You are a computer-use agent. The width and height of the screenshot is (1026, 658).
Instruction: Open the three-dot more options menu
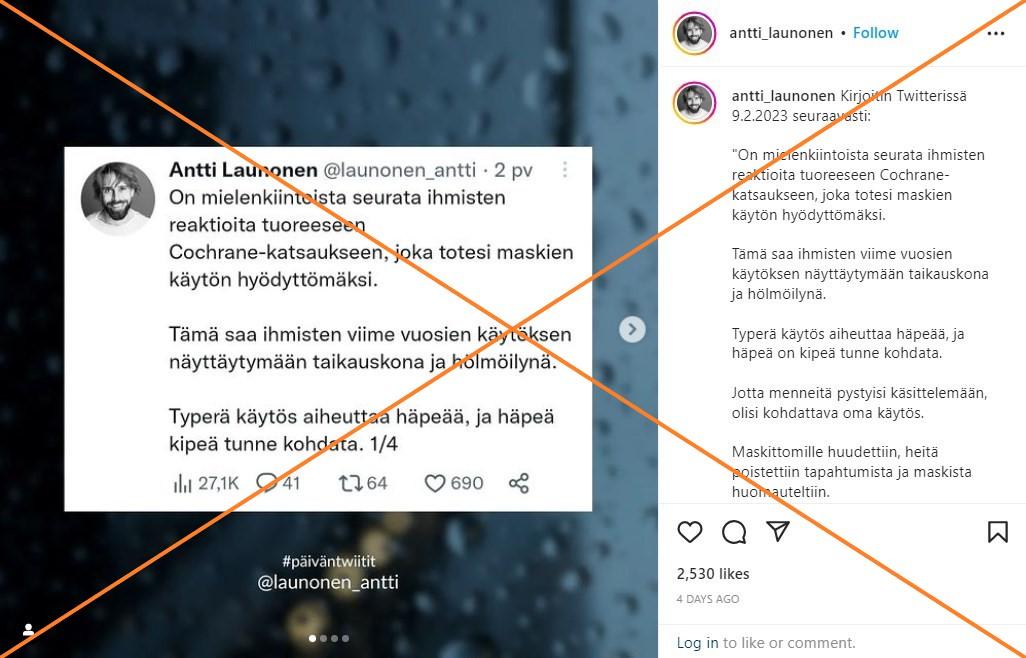click(995, 33)
